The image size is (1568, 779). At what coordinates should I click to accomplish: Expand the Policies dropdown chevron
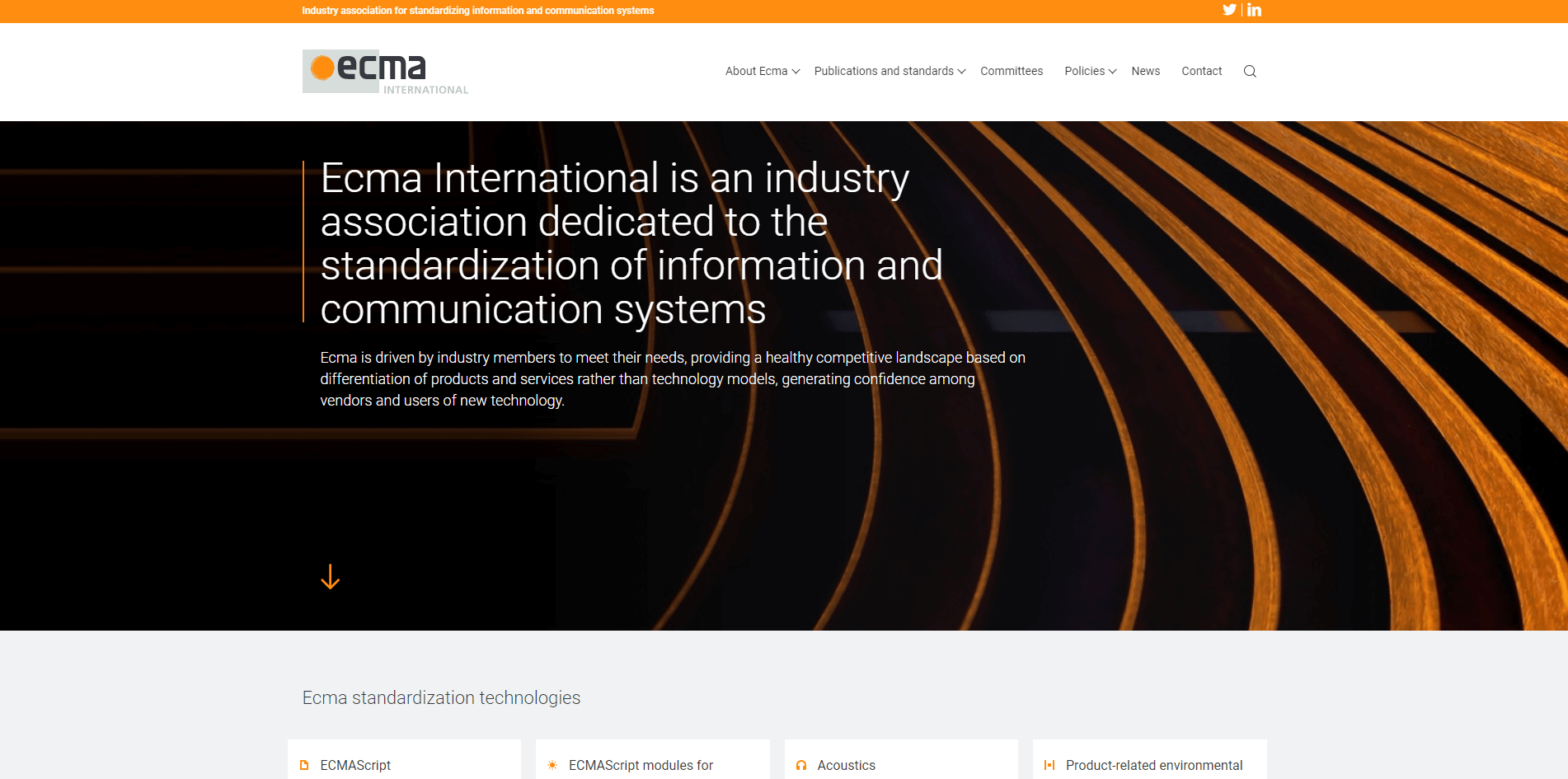1112,72
